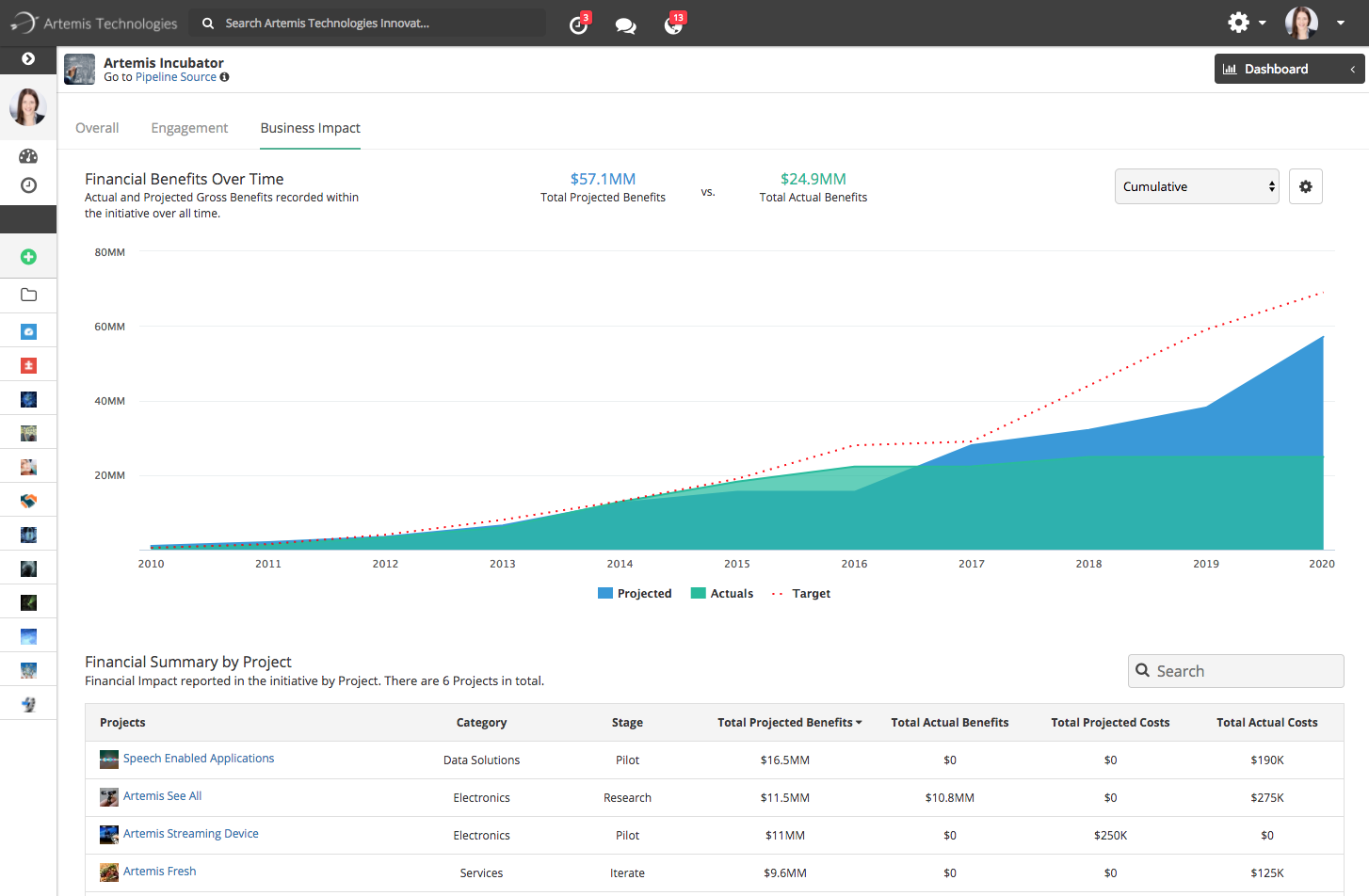This screenshot has width=1369, height=896.
Task: Open Artemis Fresh project link
Action: coord(159,872)
